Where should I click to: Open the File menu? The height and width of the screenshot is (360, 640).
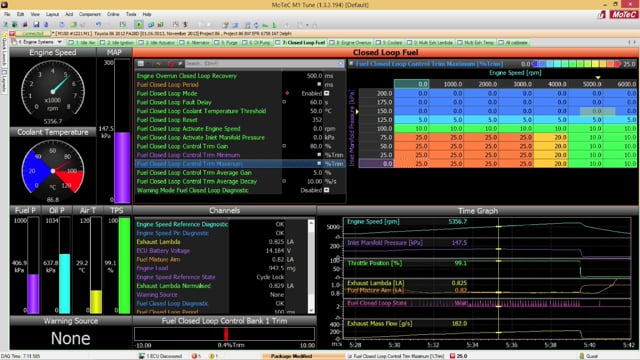click(x=7, y=14)
